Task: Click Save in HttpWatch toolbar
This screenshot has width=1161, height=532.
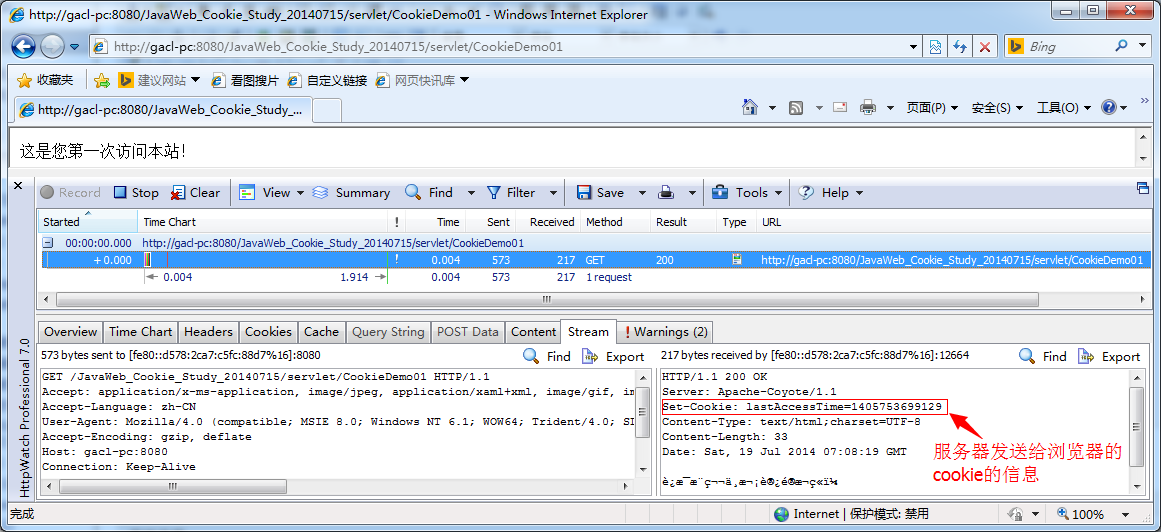Action: (600, 193)
